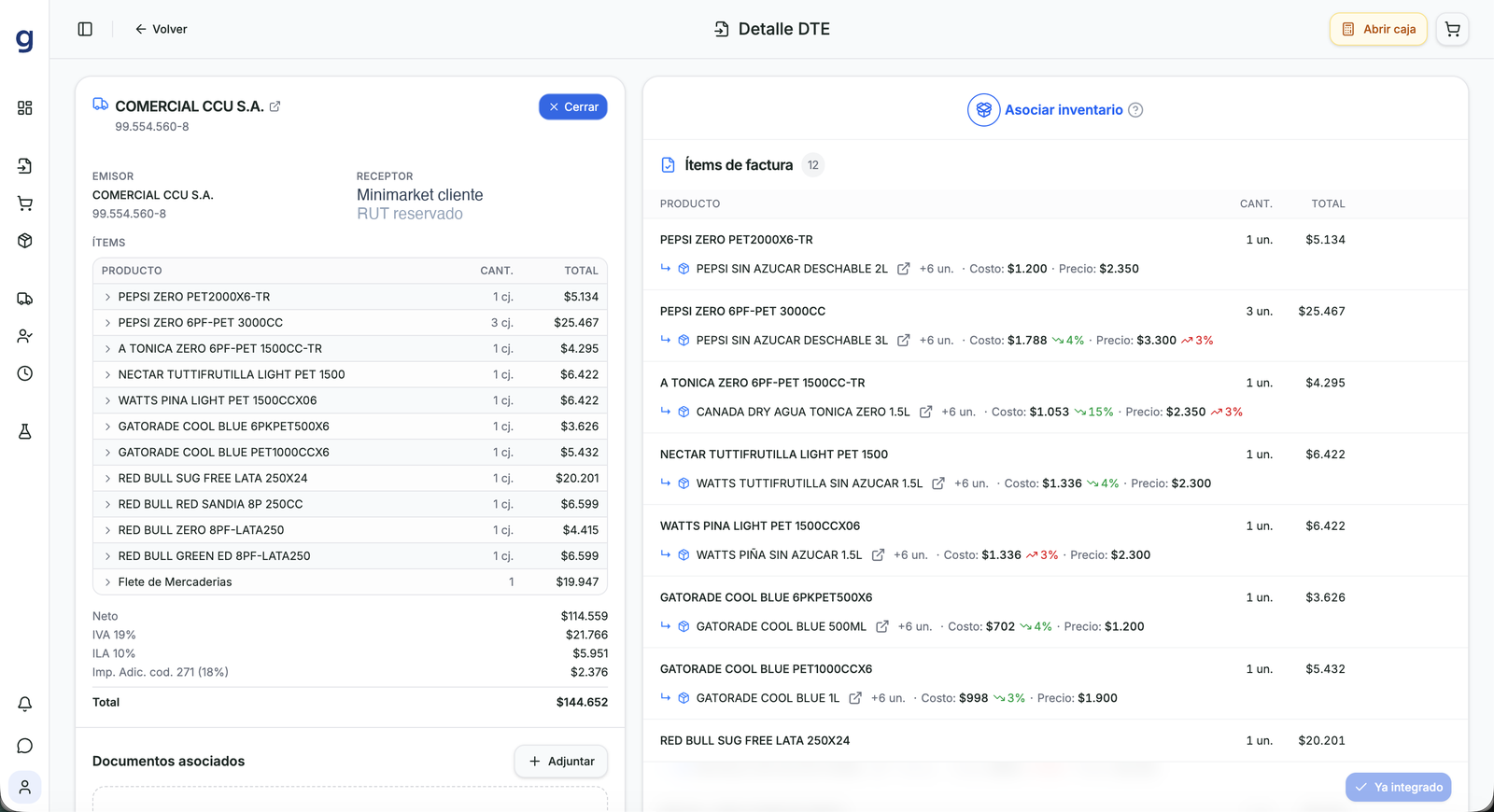
Task: Select linked product PEPSI SIN AZUCAR DESCHABLE 2L
Action: [x=792, y=269]
